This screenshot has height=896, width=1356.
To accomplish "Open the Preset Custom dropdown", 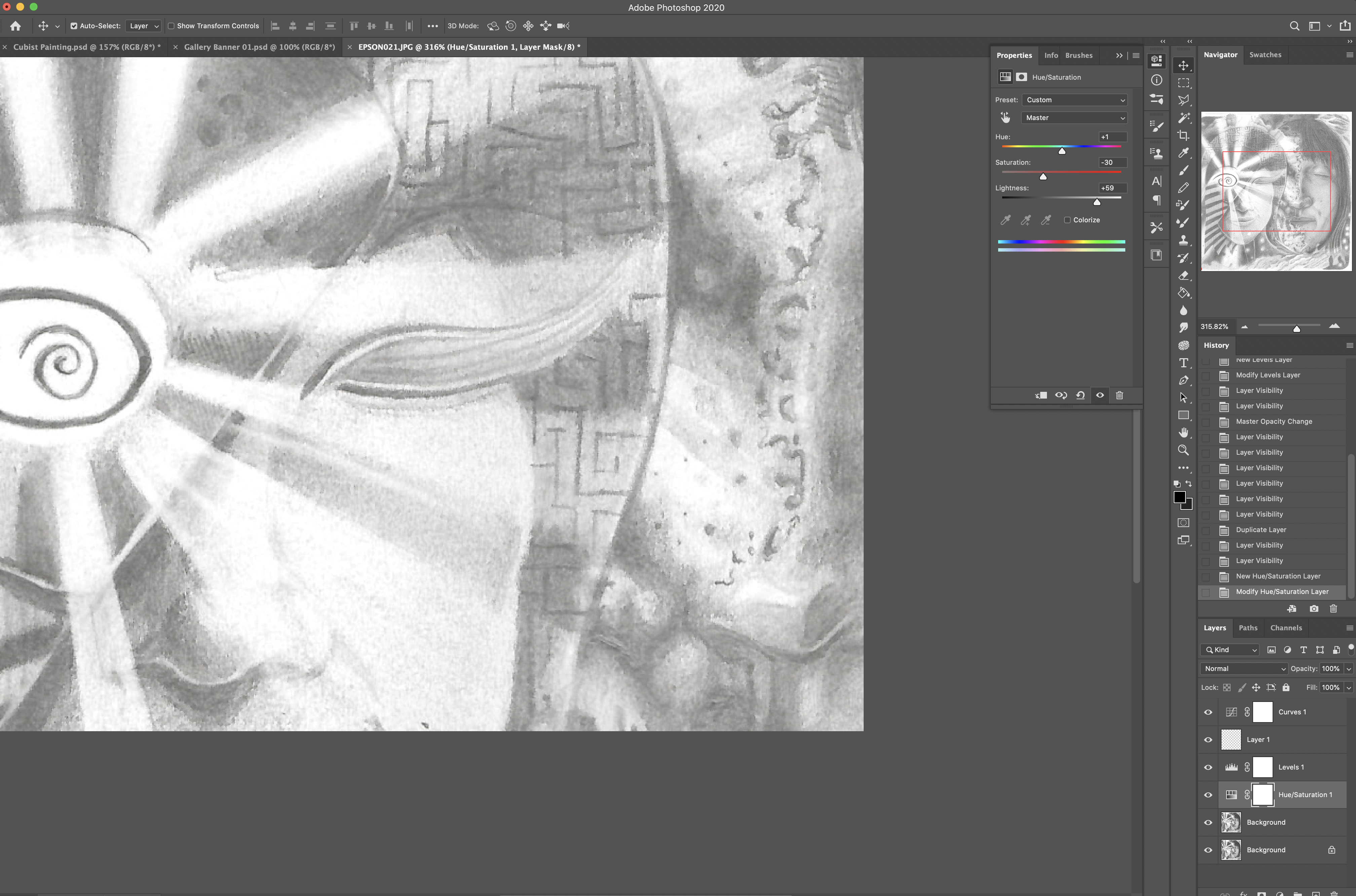I will [x=1074, y=100].
